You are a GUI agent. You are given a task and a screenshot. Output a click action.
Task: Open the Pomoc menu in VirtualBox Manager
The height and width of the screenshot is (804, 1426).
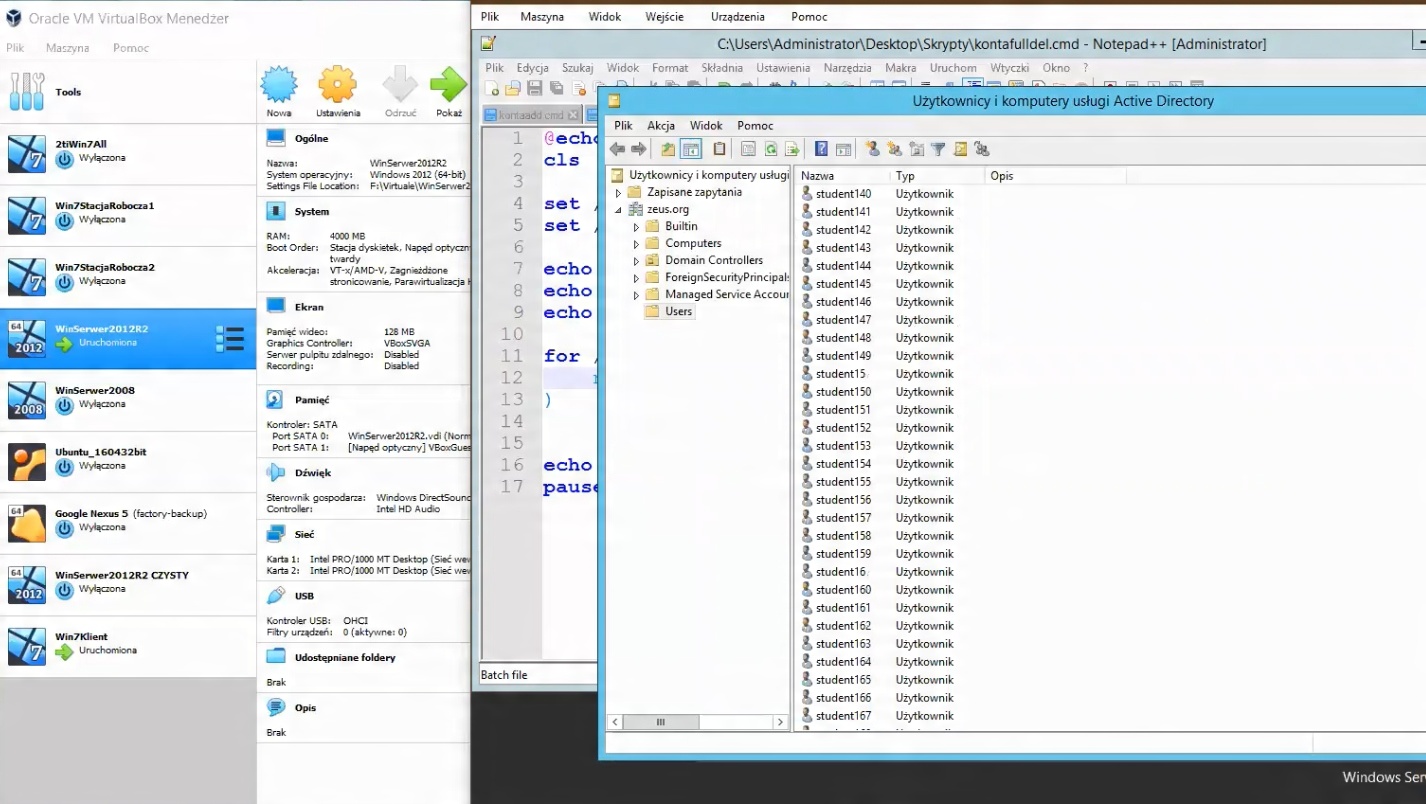[x=131, y=48]
